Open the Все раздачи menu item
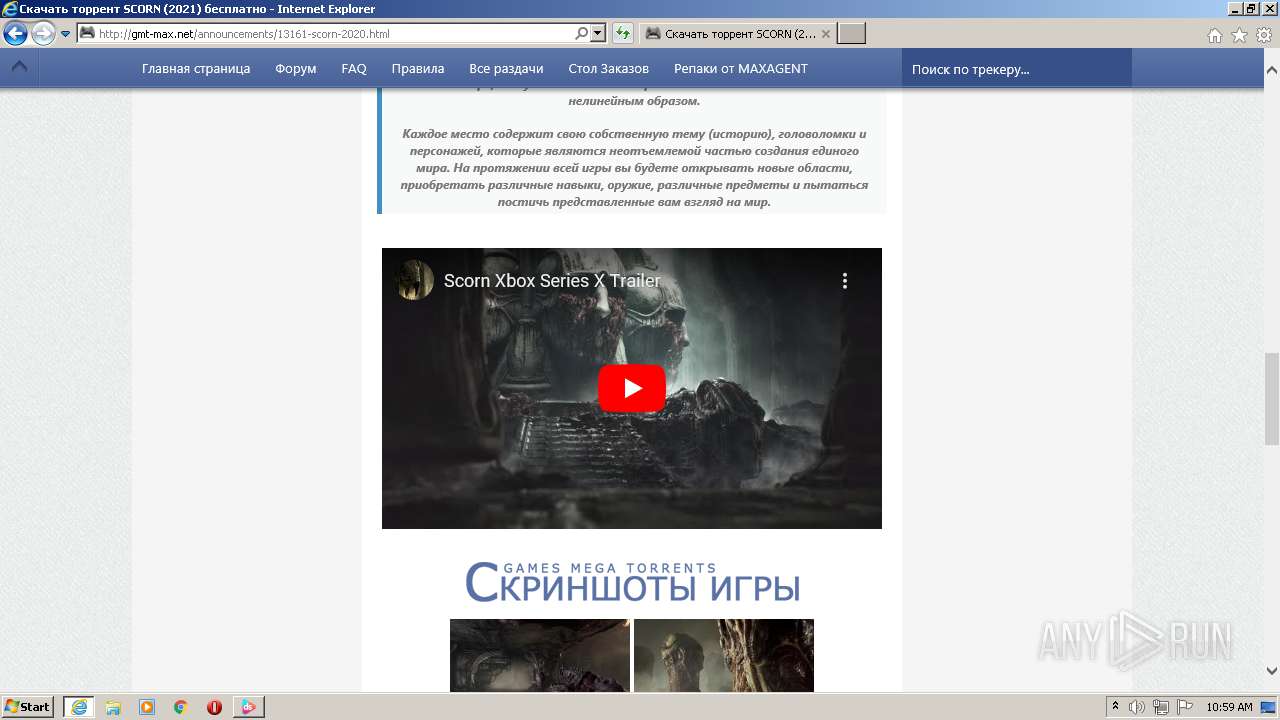The height and width of the screenshot is (720, 1280). [506, 69]
